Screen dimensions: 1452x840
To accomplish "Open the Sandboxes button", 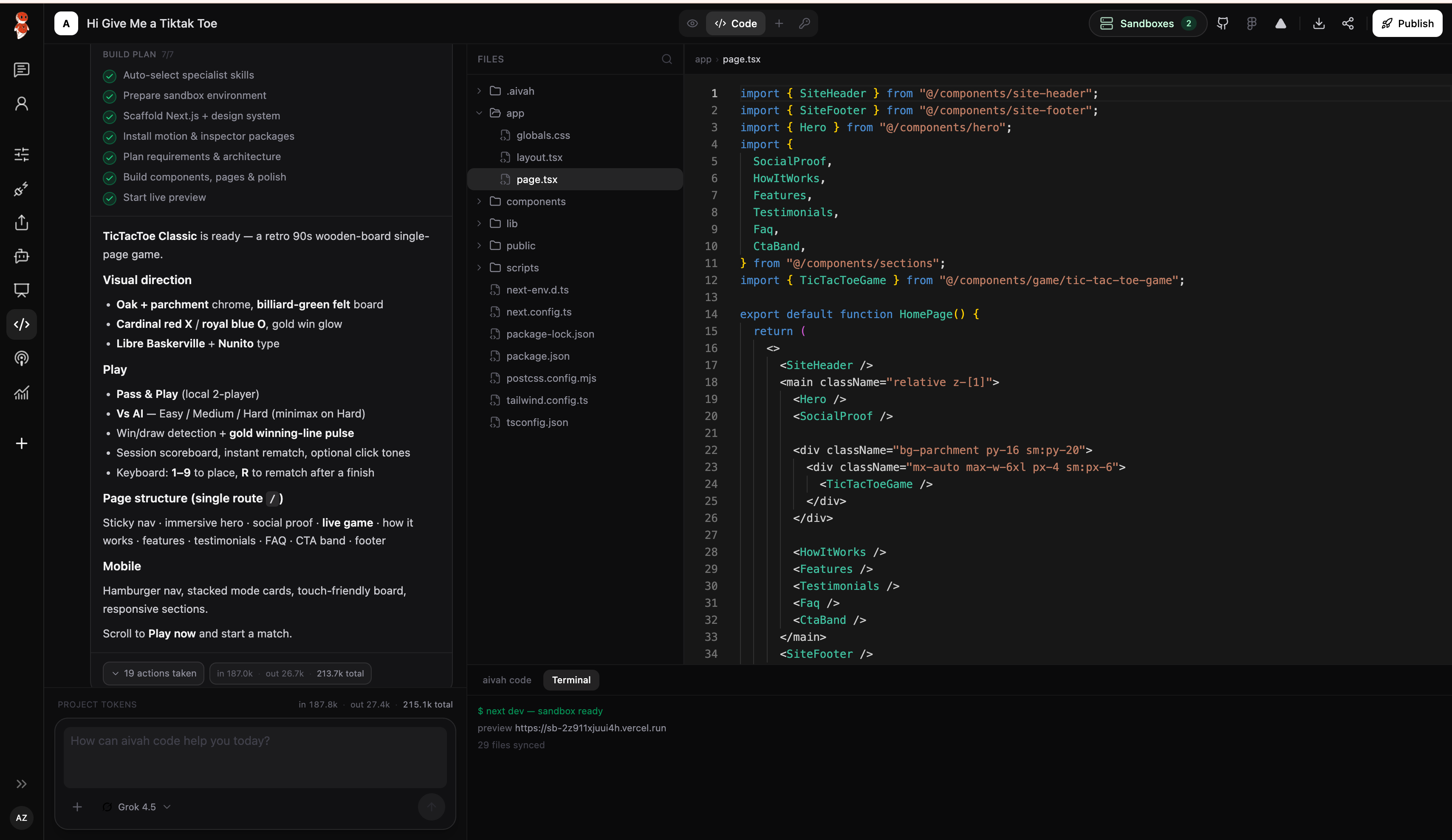I will [1148, 24].
